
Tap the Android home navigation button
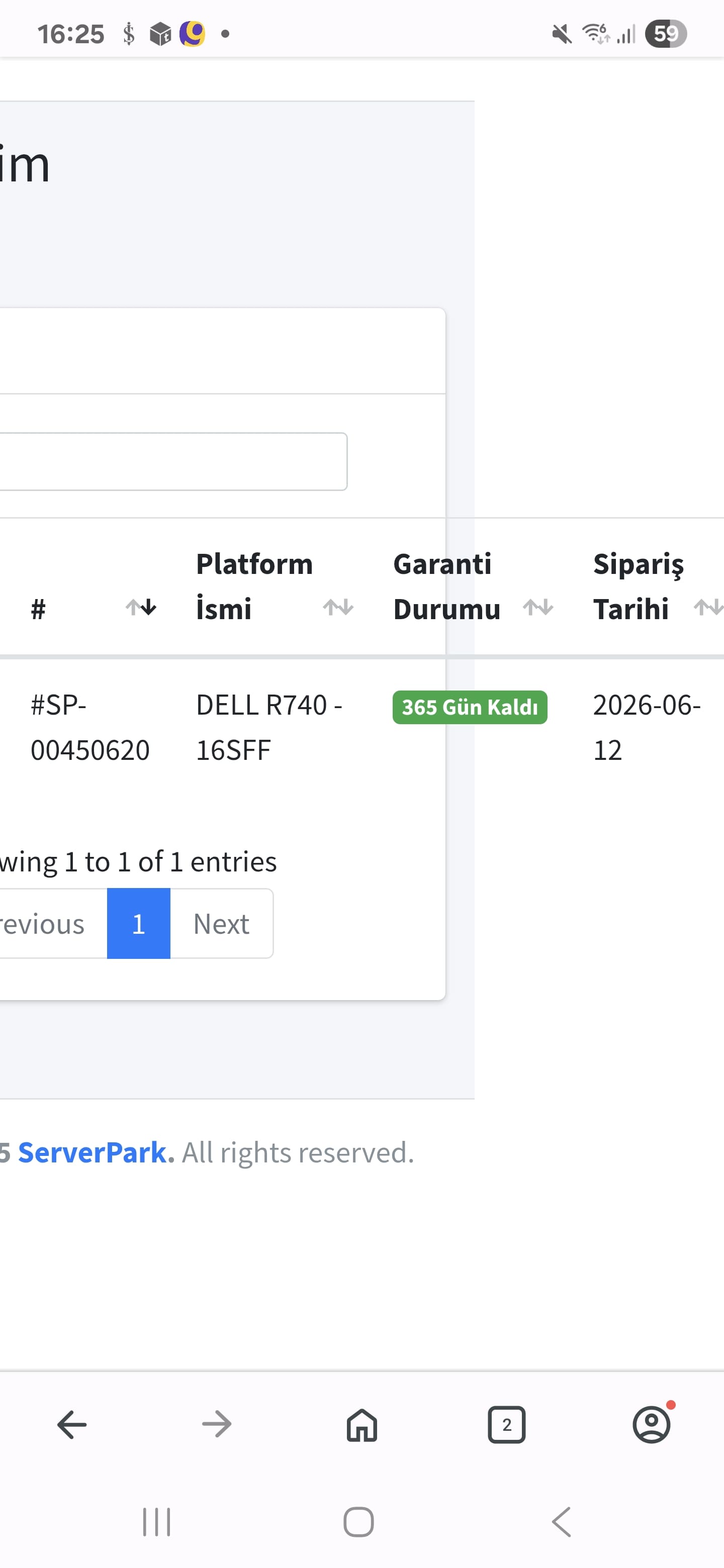coord(358,1522)
